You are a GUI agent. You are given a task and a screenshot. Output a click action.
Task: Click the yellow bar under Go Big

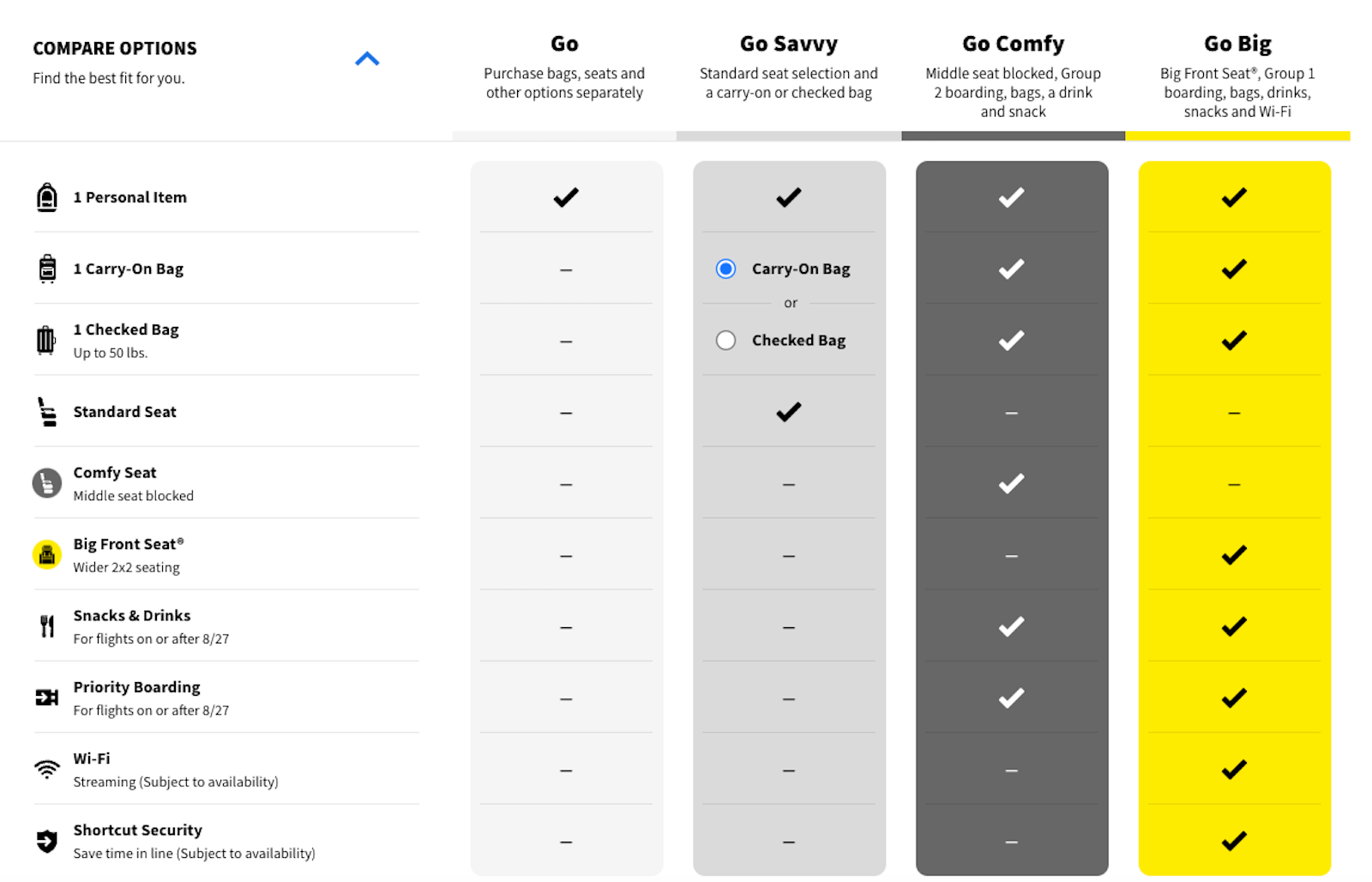point(1237,136)
